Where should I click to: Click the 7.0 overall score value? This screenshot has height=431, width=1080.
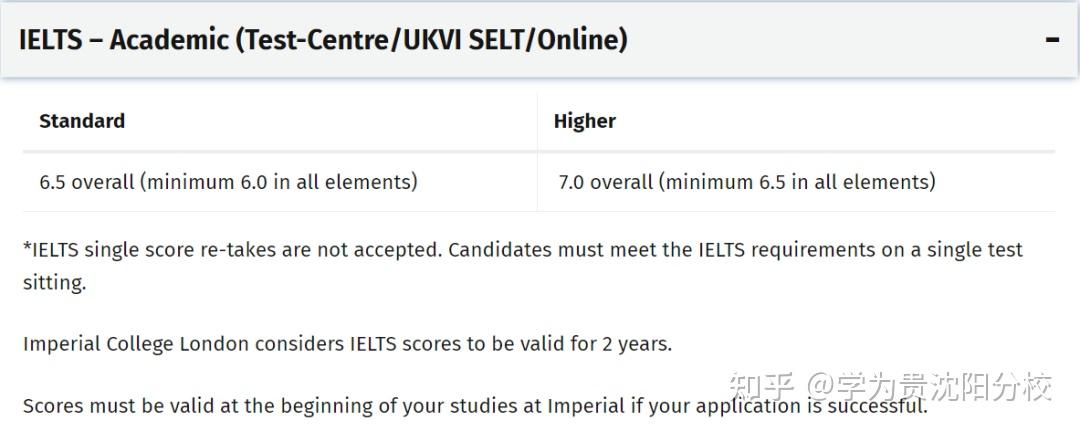tap(605, 182)
